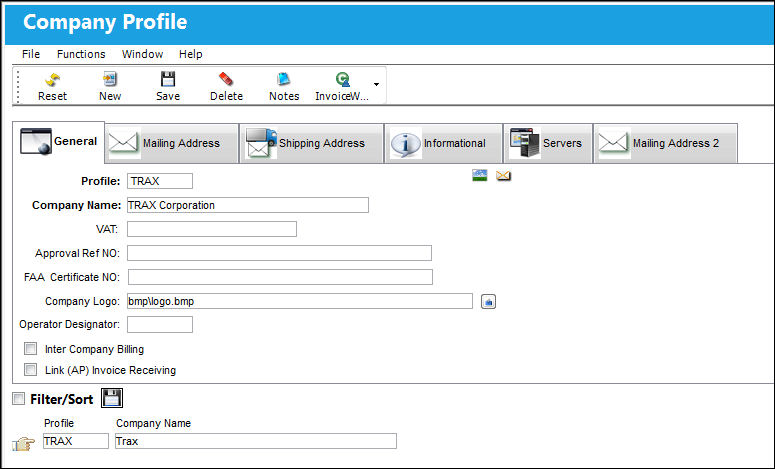
Task: Check Link (AP) Invoice Receiving
Action: pos(31,369)
